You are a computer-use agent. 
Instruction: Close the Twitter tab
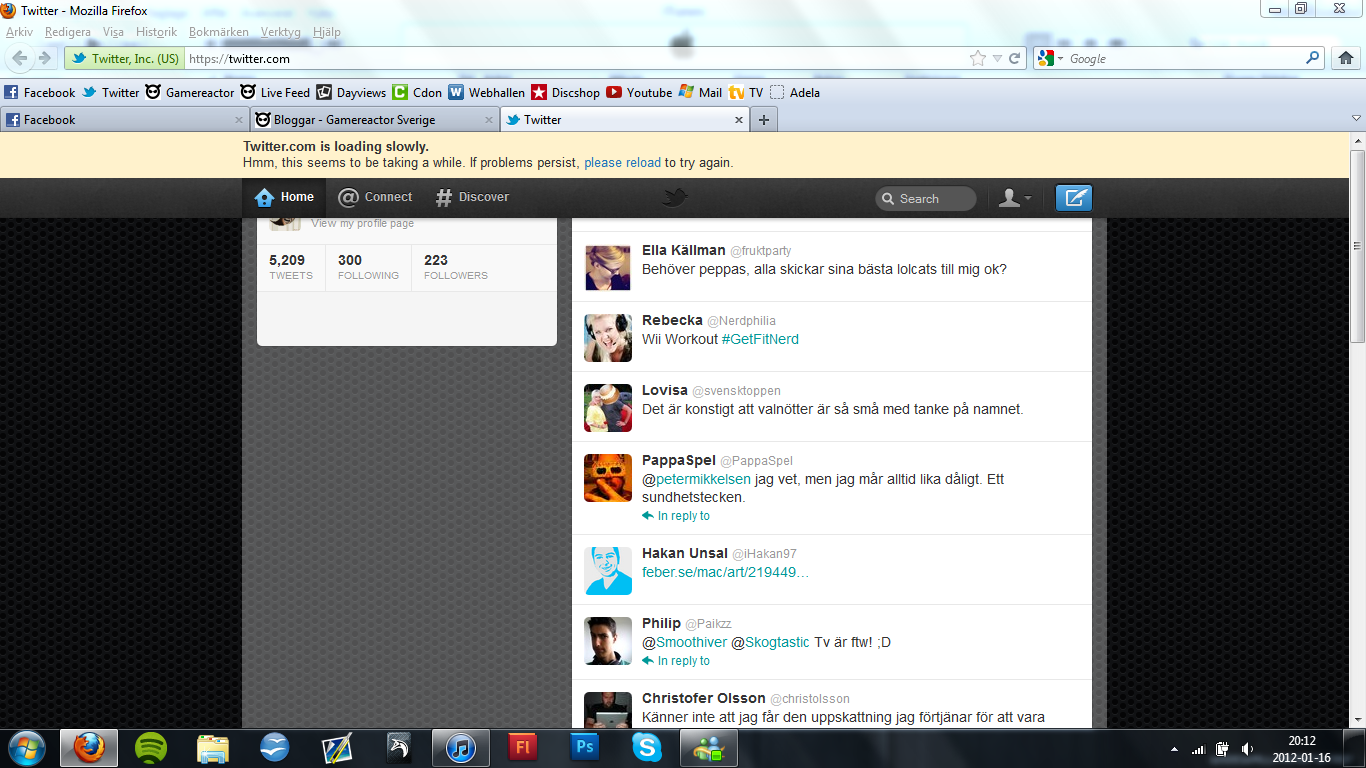pyautogui.click(x=739, y=119)
